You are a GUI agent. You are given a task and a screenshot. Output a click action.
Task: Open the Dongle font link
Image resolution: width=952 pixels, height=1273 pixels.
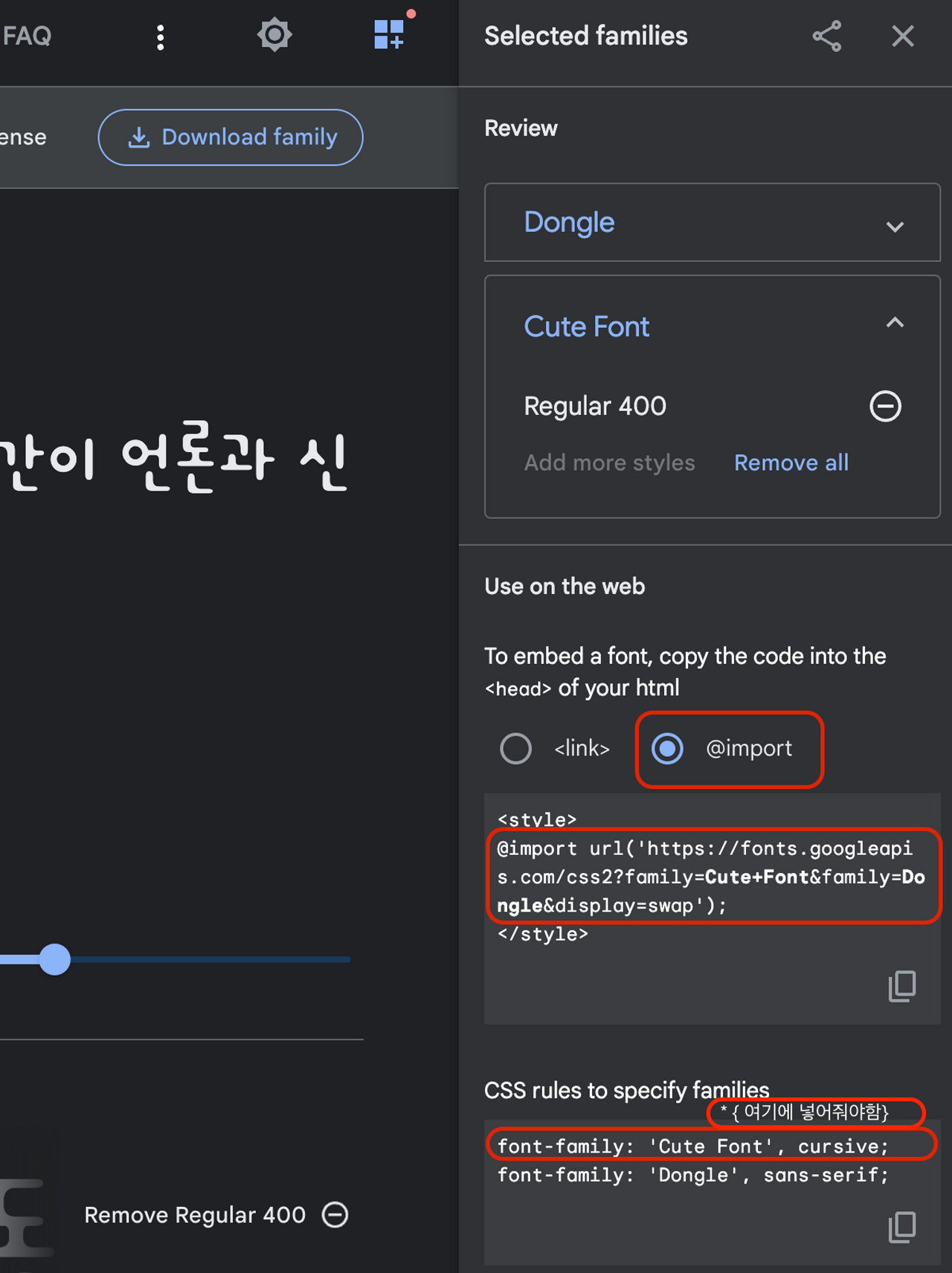[x=569, y=222]
